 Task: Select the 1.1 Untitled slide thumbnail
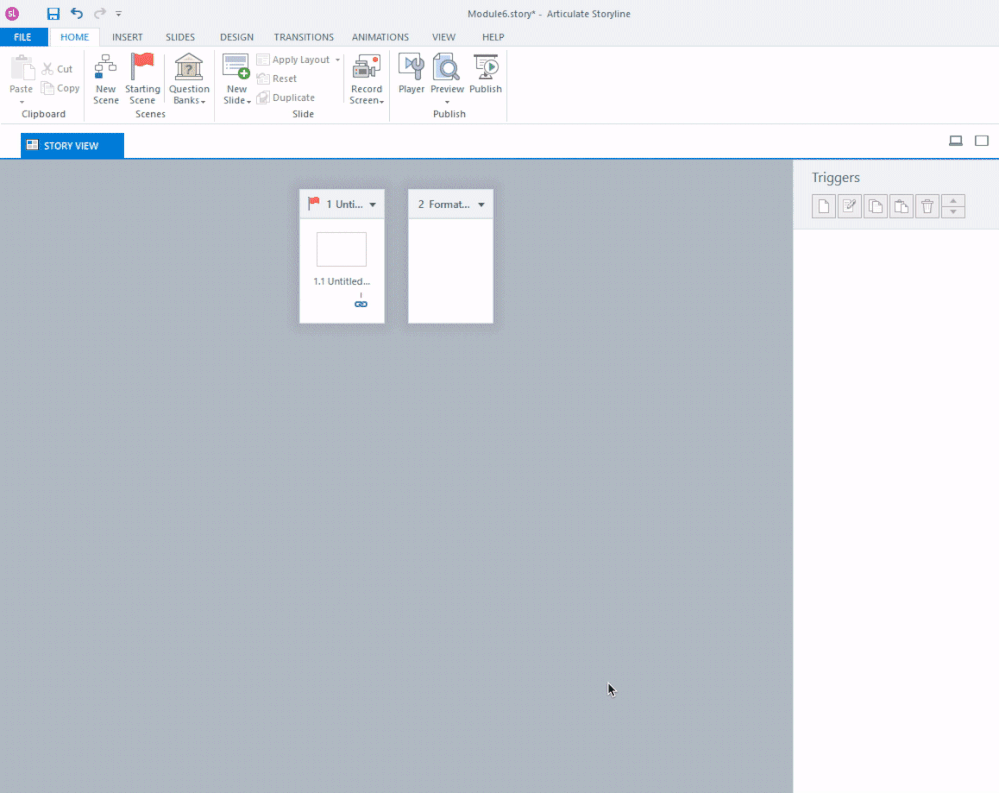click(341, 250)
